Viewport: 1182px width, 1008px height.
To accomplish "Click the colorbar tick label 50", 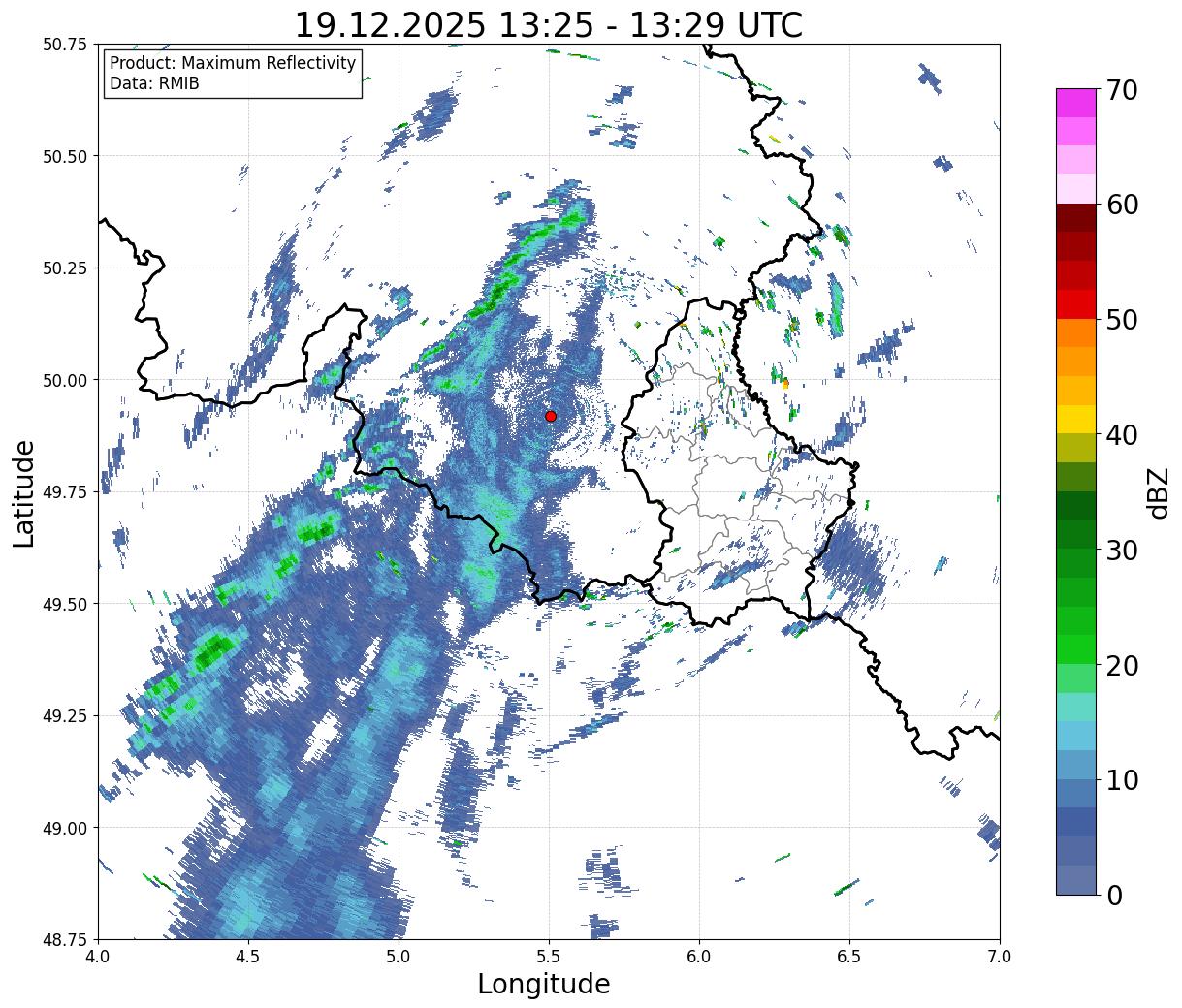I will 1121,320.
